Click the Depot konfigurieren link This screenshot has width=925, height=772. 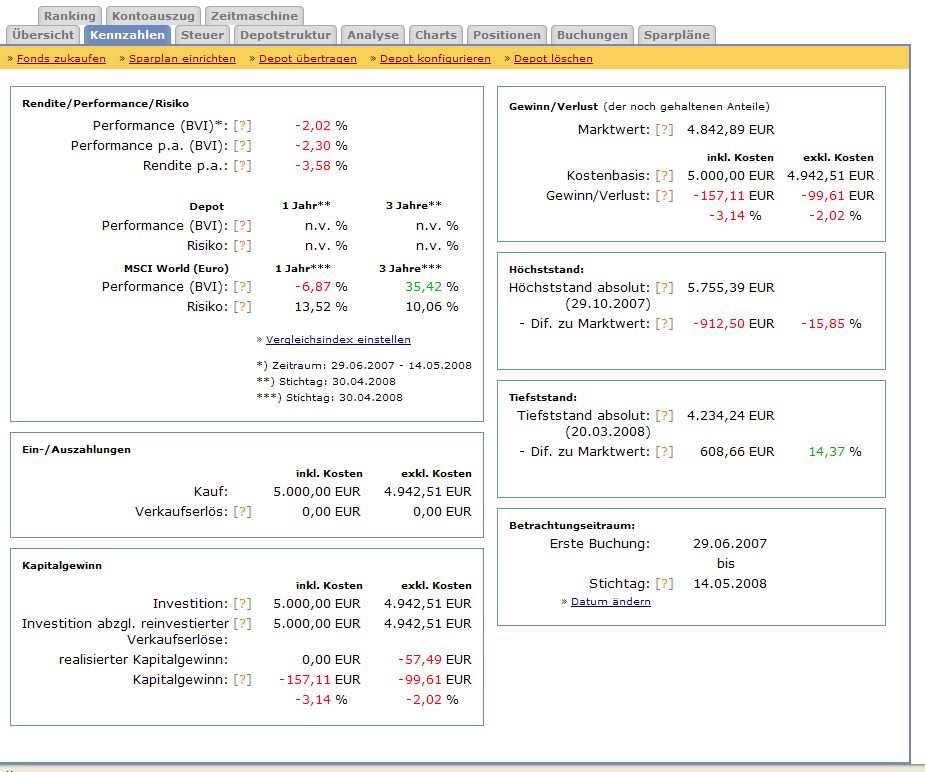(435, 59)
